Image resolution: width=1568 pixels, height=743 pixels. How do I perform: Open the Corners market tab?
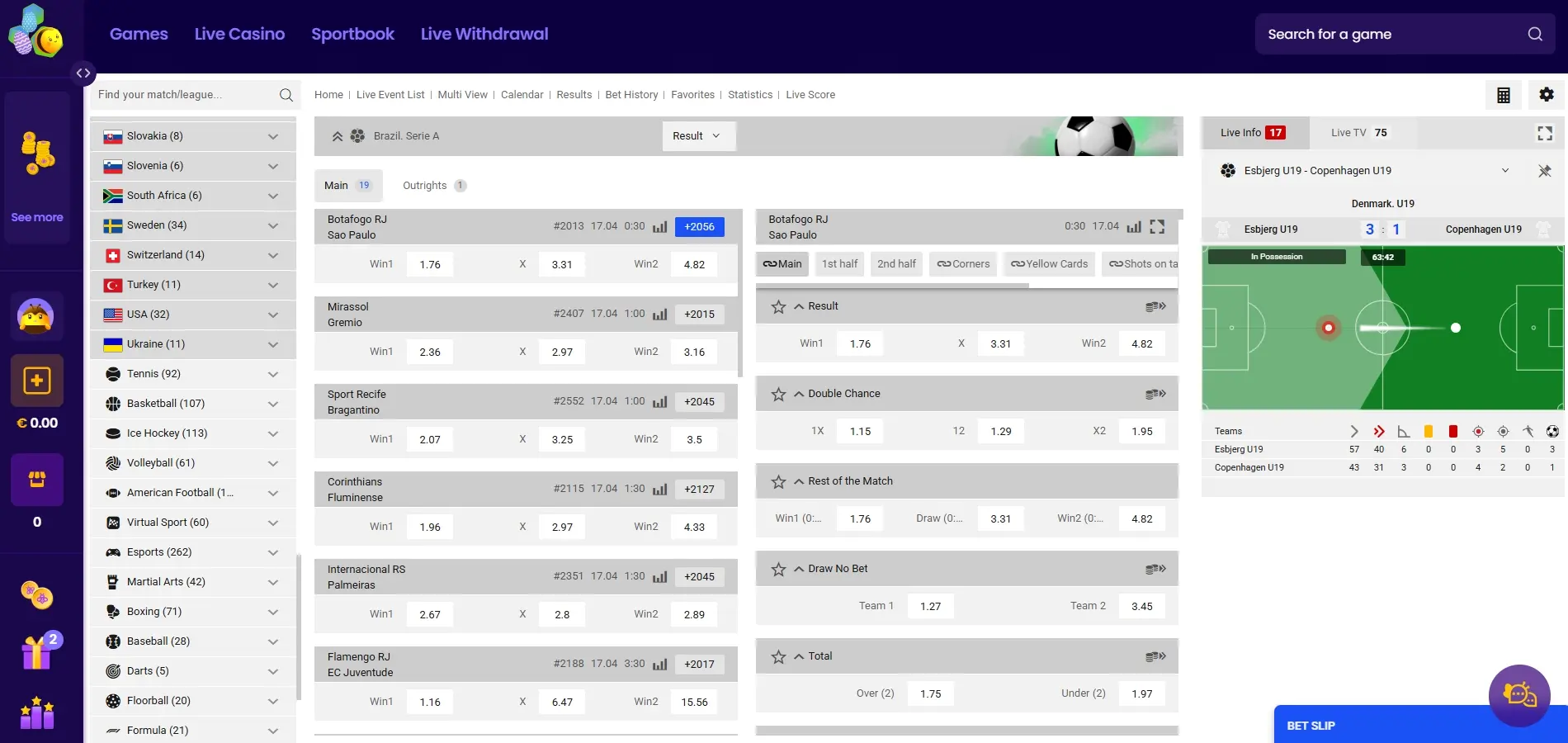(962, 263)
